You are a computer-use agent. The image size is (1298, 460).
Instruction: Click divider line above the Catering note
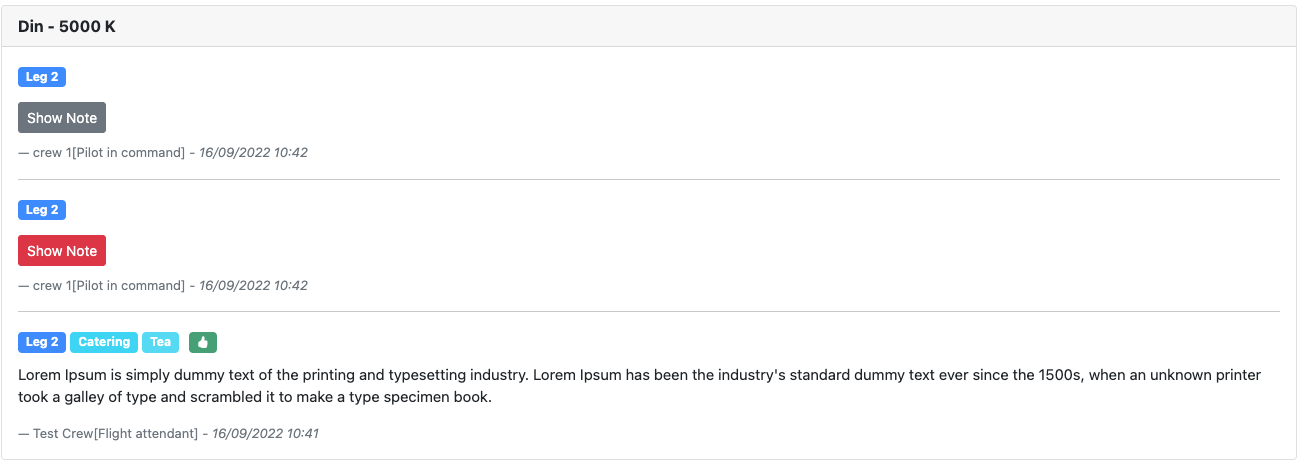coord(649,312)
